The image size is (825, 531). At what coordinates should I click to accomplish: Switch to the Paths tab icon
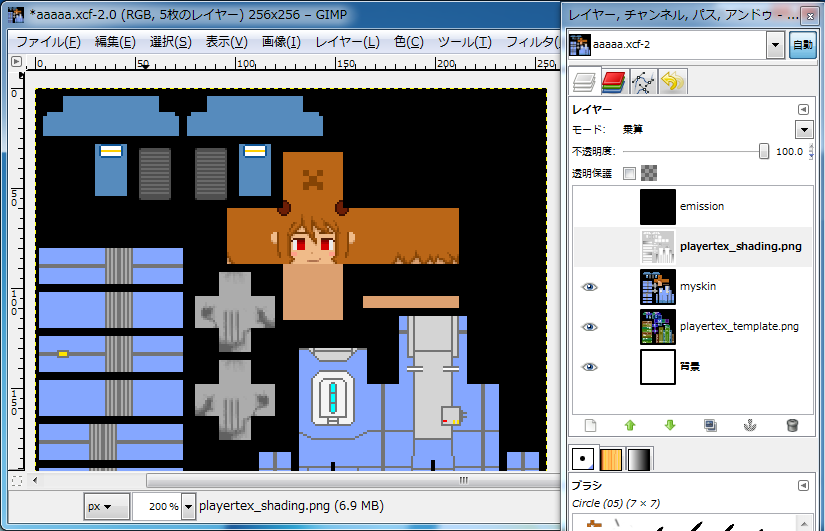(643, 82)
